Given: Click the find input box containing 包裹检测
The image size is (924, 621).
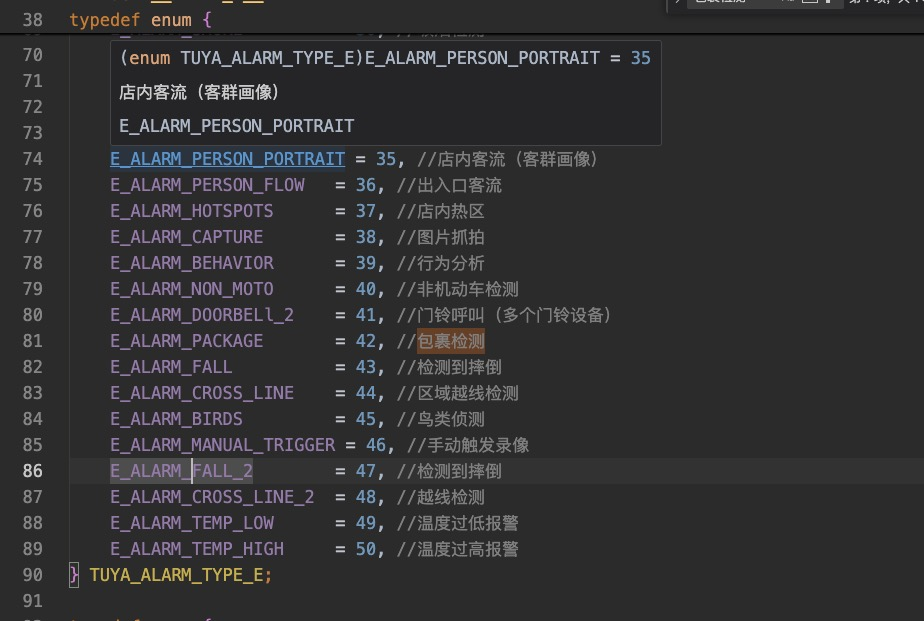Looking at the screenshot, I should click(x=730, y=4).
